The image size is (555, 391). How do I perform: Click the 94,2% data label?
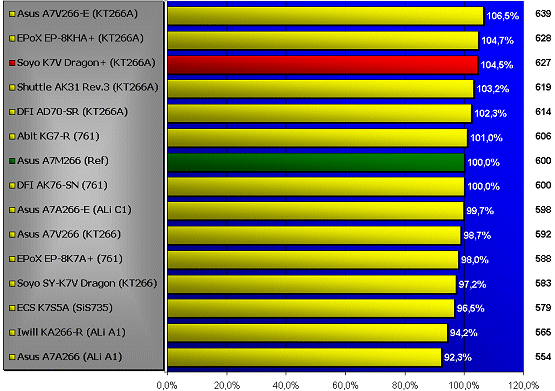[463, 333]
